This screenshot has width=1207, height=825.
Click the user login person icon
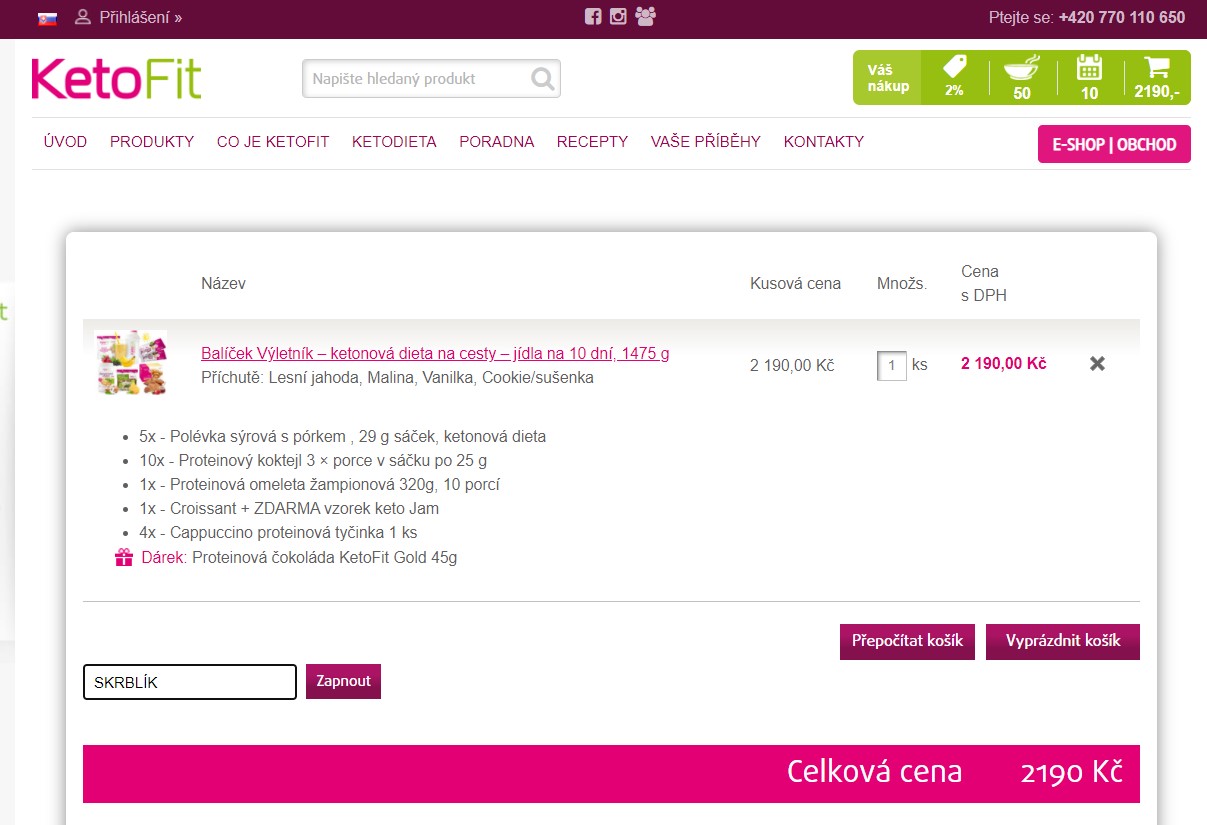click(x=83, y=17)
